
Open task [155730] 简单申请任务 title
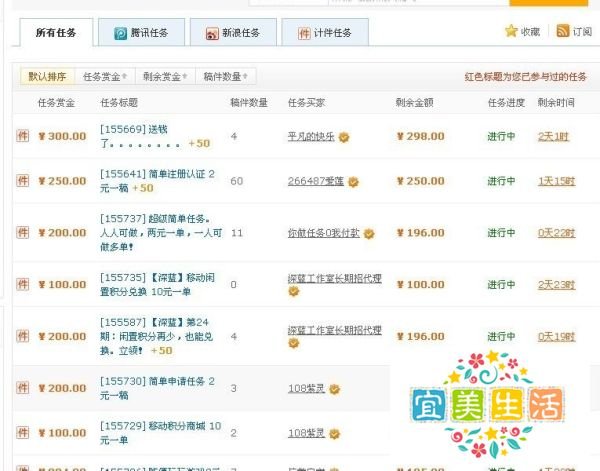tap(157, 388)
